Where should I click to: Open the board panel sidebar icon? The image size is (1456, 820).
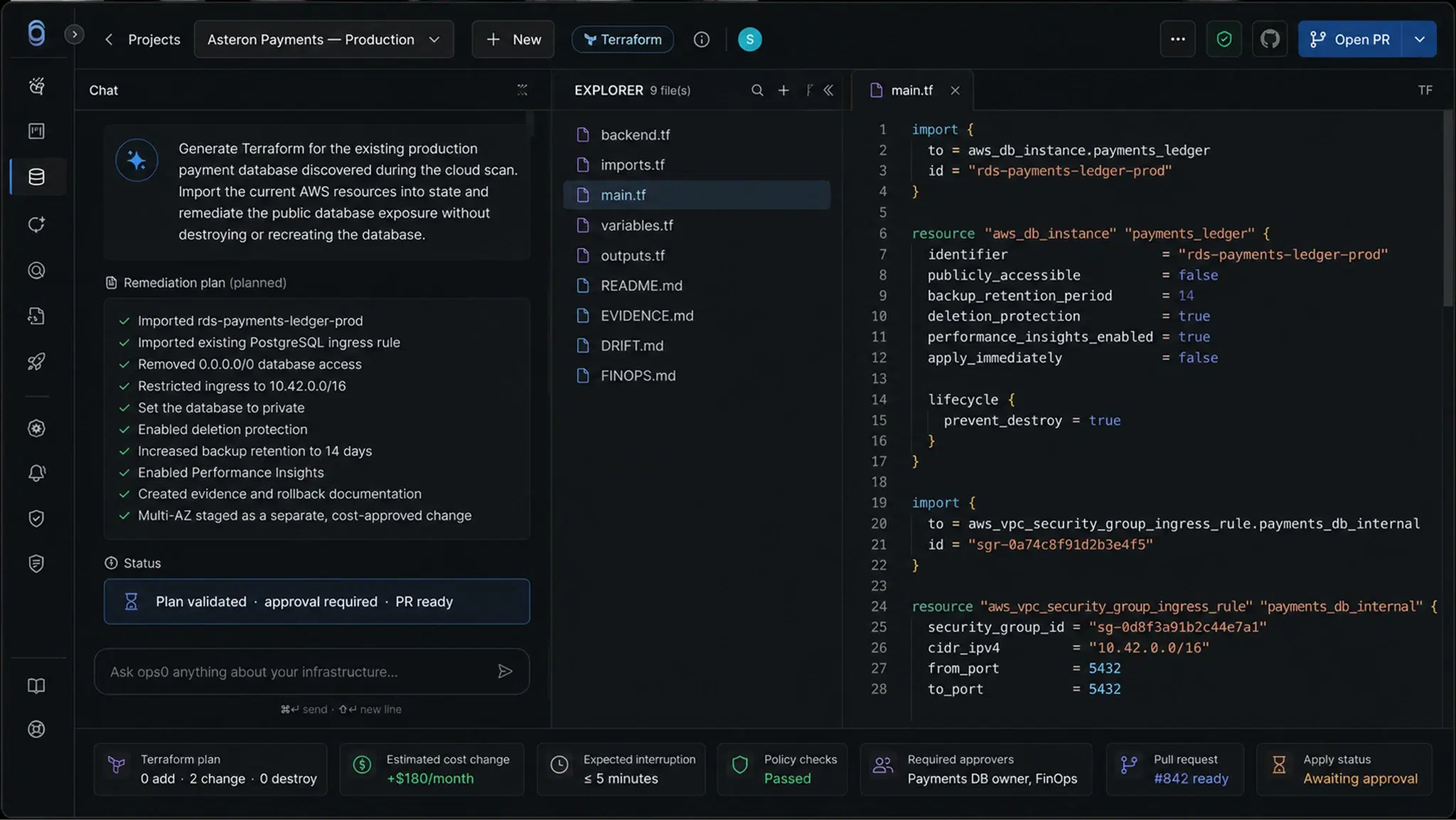[x=36, y=131]
